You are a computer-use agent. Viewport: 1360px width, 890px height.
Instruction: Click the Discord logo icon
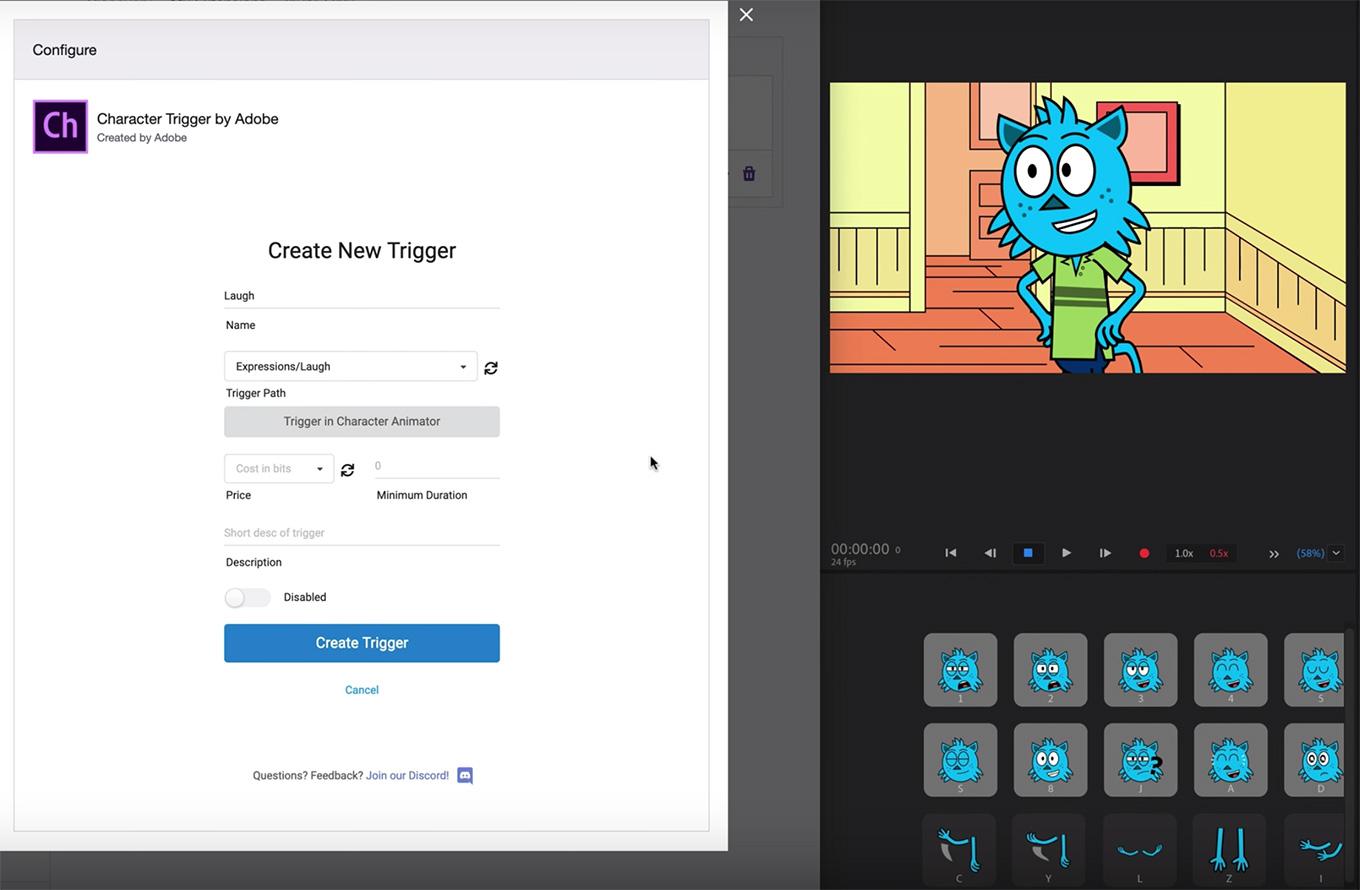tap(465, 775)
